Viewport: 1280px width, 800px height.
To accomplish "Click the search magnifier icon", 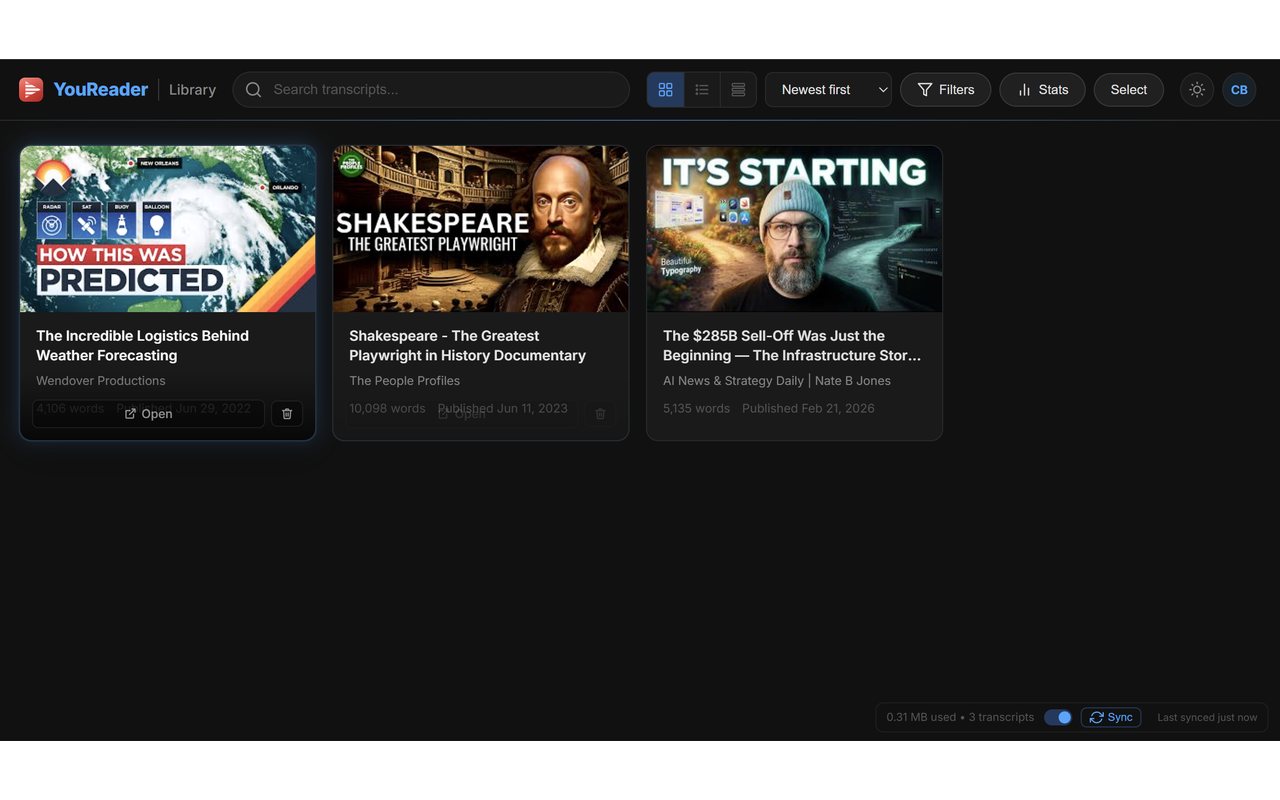I will coord(254,90).
